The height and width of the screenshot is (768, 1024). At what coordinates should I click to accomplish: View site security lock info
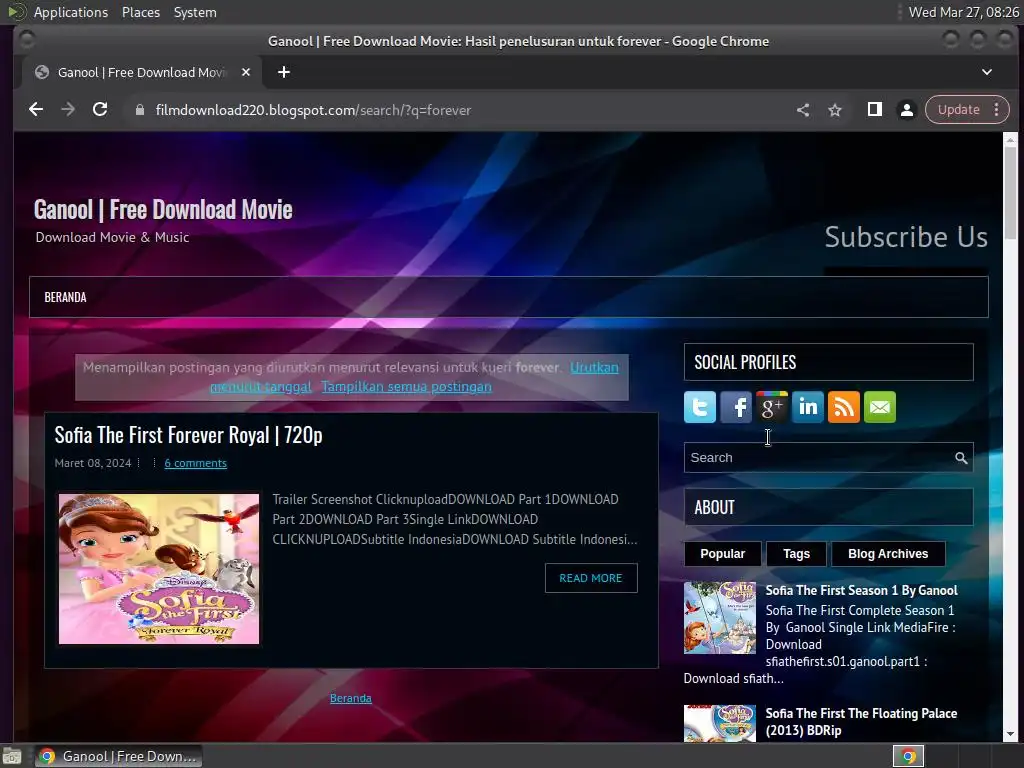tap(139, 110)
